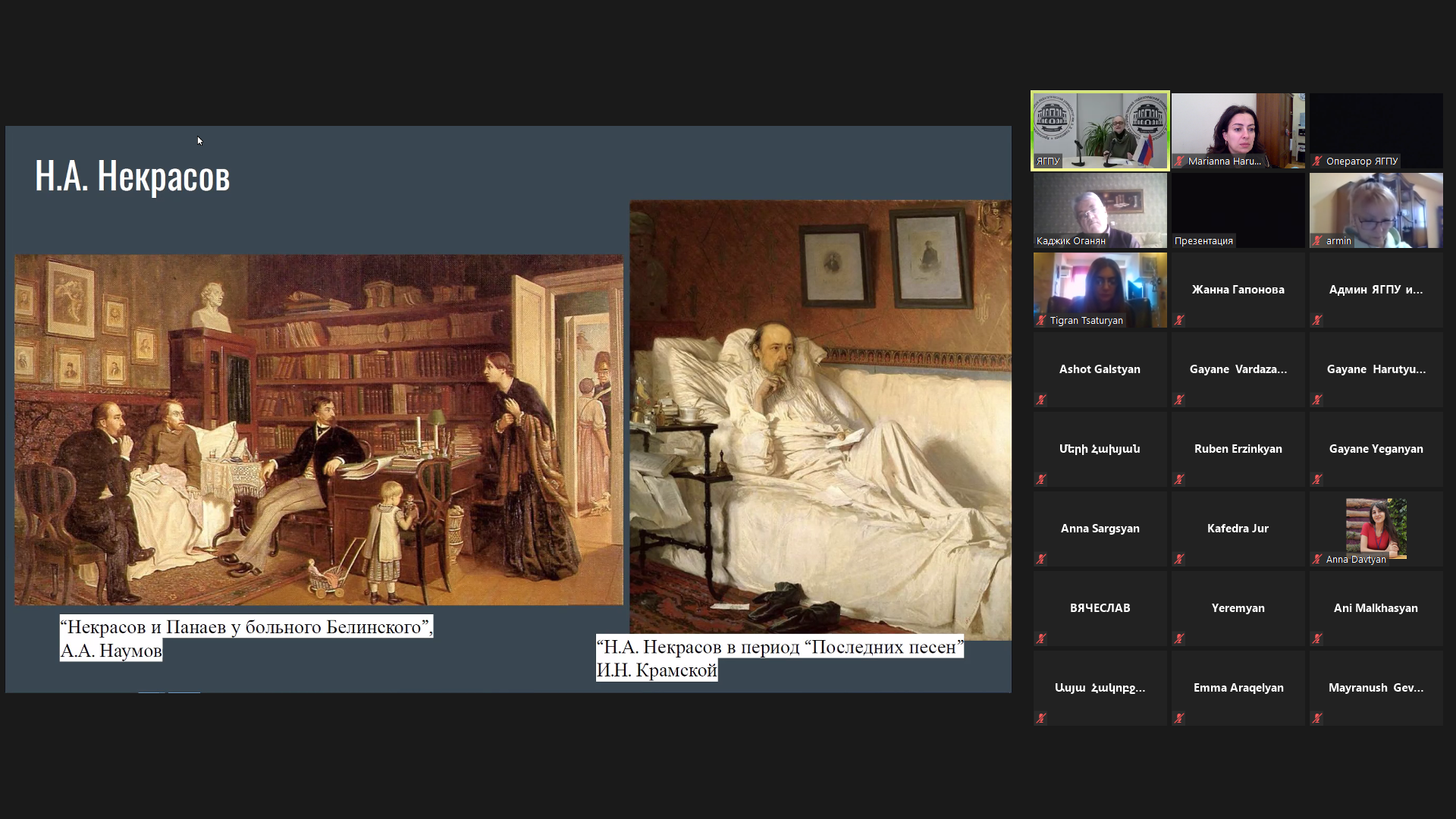Click Gayane Yeganyan participant name
Viewport: 1456px width, 819px height.
point(1376,449)
